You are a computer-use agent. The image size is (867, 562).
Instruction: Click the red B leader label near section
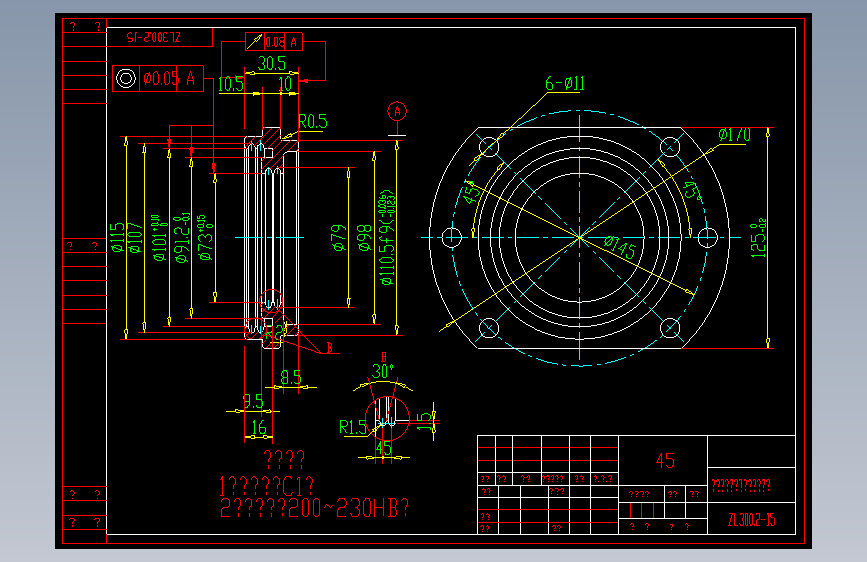click(x=330, y=347)
